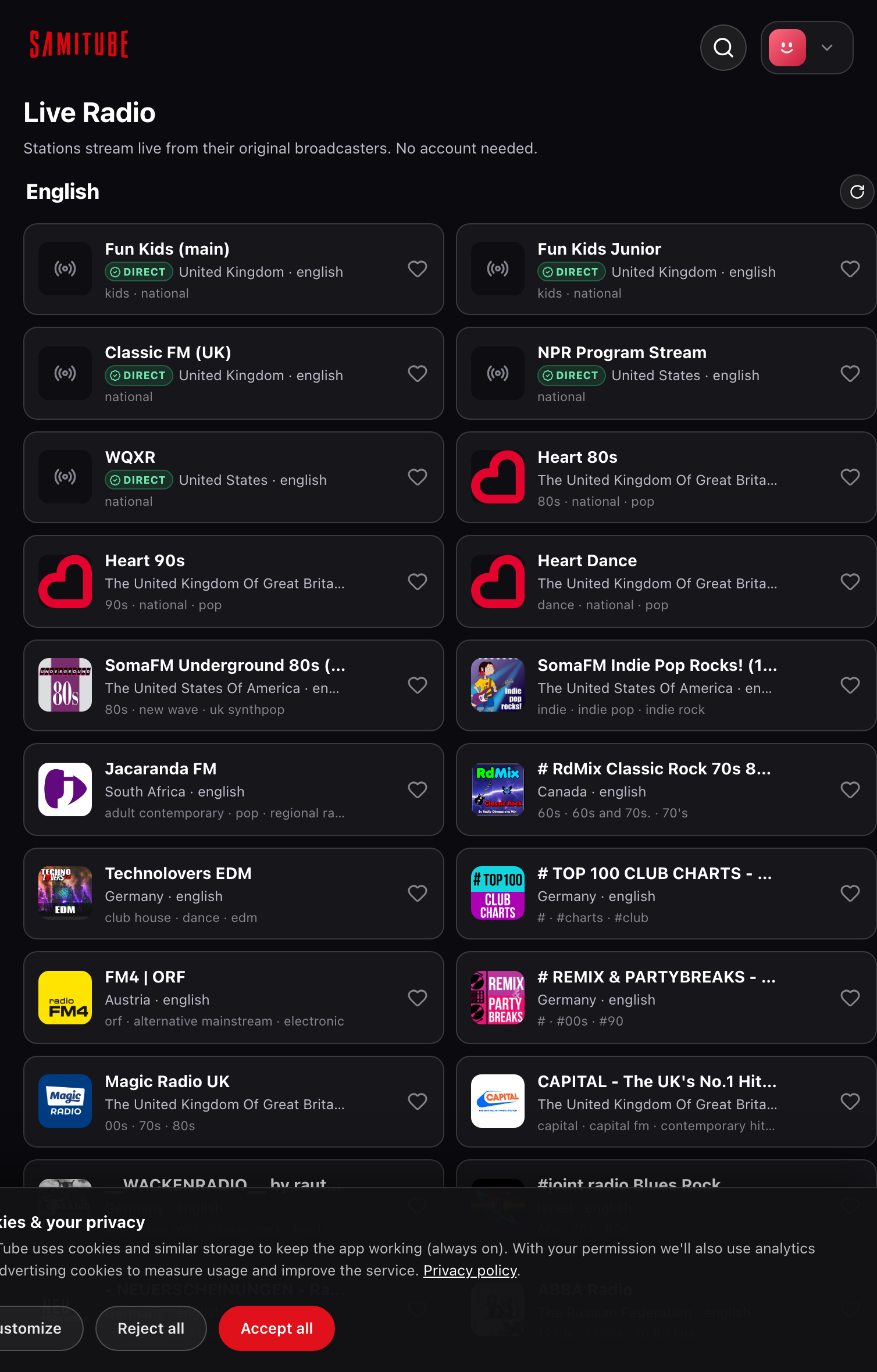
Task: Like the Heart Dance station
Action: (850, 581)
